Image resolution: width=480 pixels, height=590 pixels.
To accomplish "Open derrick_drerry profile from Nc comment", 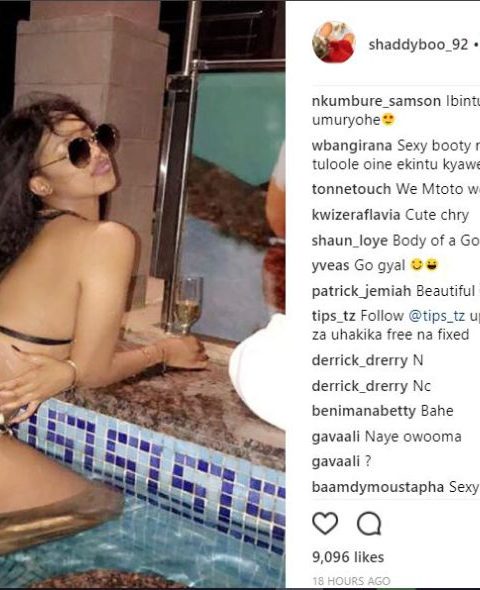I will click(360, 386).
